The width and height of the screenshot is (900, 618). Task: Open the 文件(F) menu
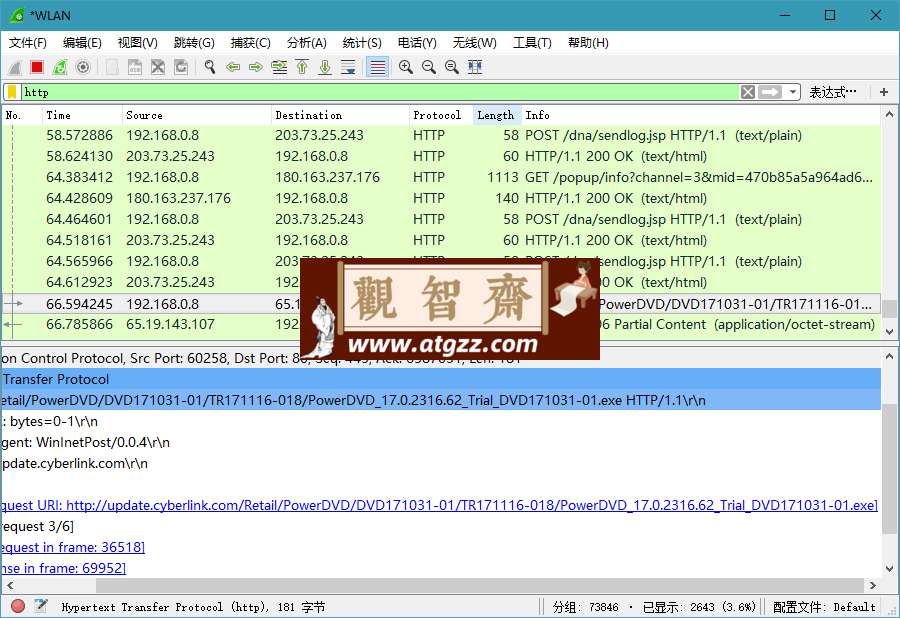[28, 43]
